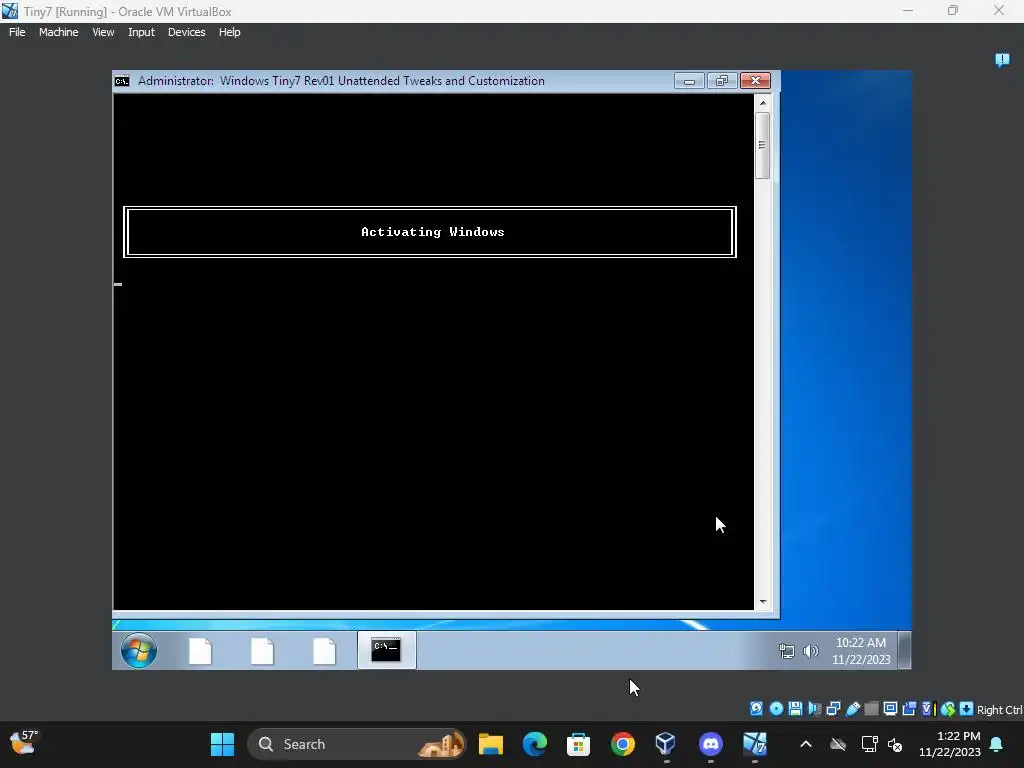Expand the hidden tray icons chevron

pyautogui.click(x=806, y=744)
